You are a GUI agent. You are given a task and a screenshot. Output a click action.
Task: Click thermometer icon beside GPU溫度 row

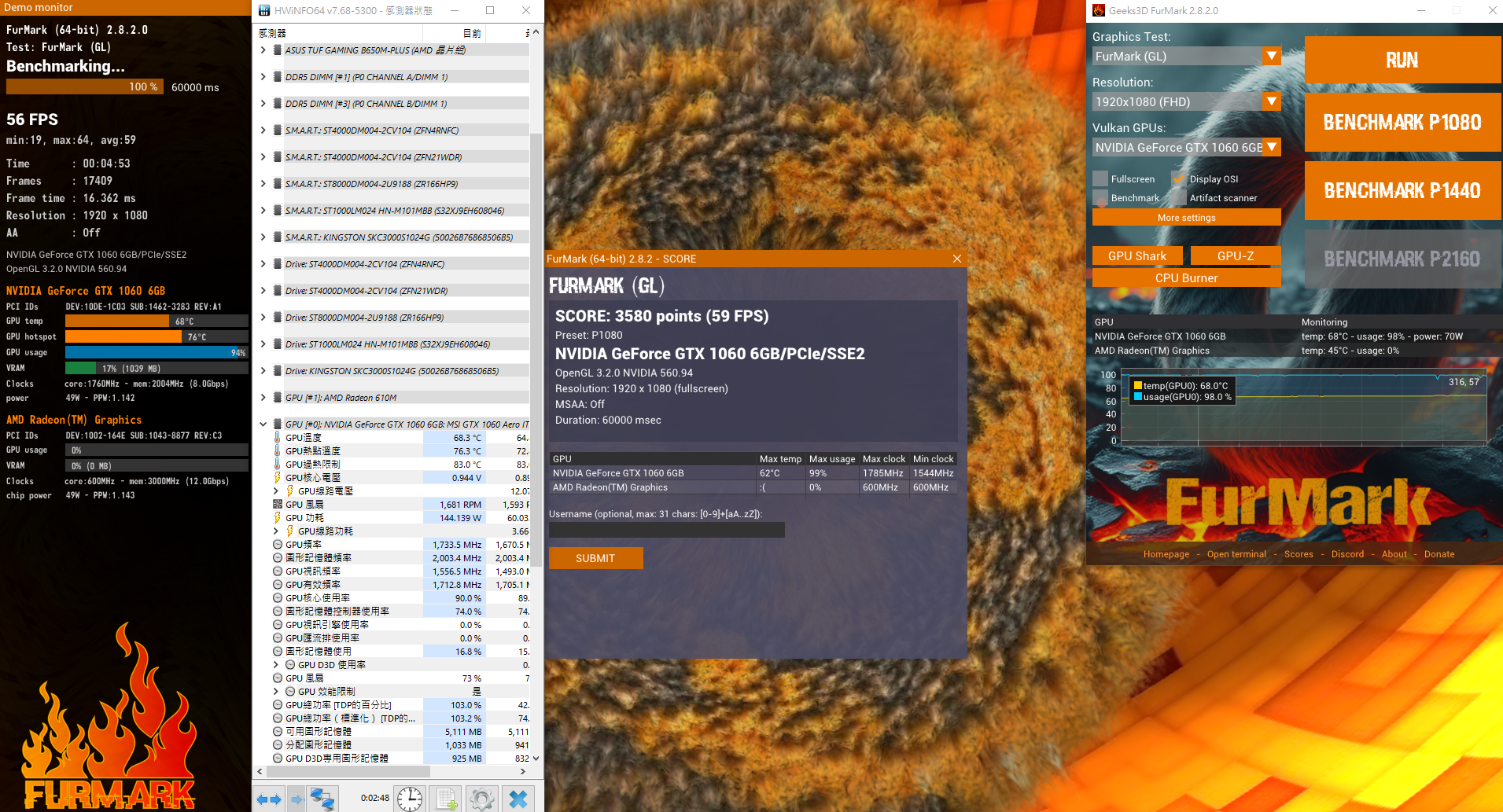pos(277,438)
